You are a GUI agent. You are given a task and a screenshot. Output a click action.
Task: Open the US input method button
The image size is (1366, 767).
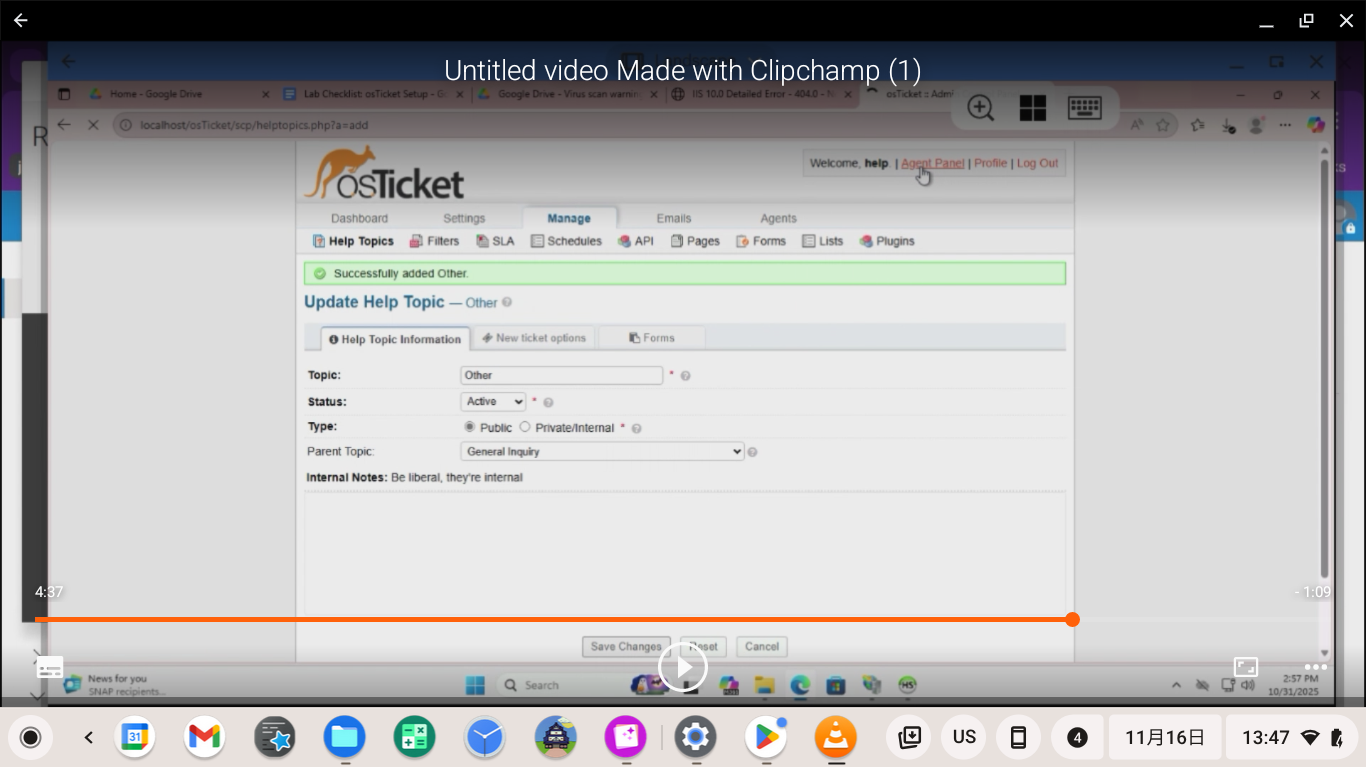pyautogui.click(x=964, y=738)
